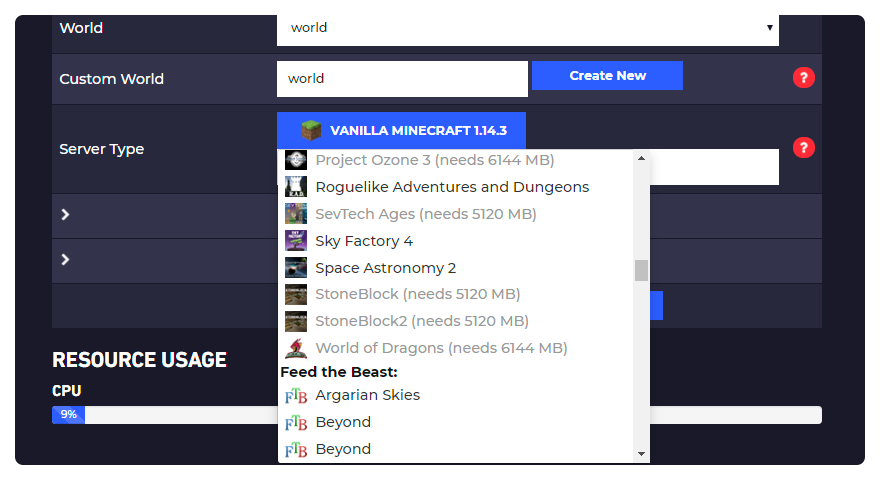Click the Feed the Beast group header
The width and height of the screenshot is (880, 480).
[x=339, y=372]
